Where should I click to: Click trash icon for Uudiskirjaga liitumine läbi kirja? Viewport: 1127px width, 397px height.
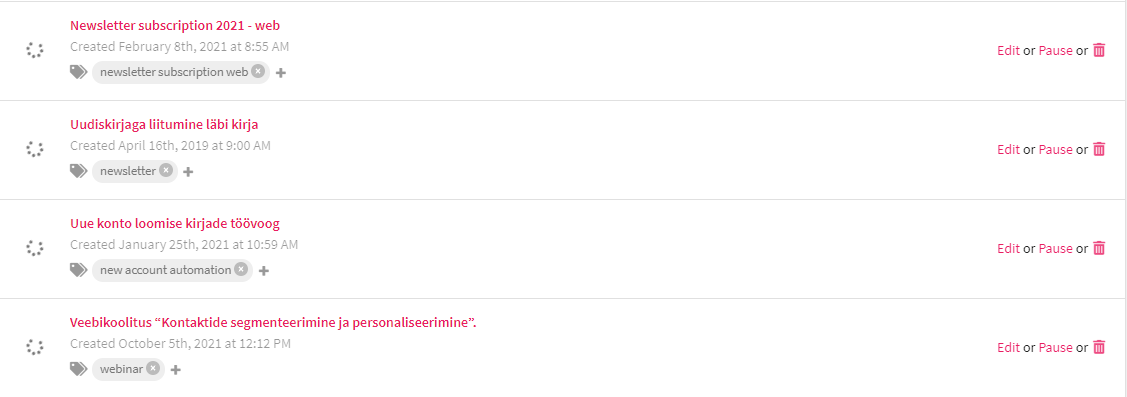[x=1099, y=150]
